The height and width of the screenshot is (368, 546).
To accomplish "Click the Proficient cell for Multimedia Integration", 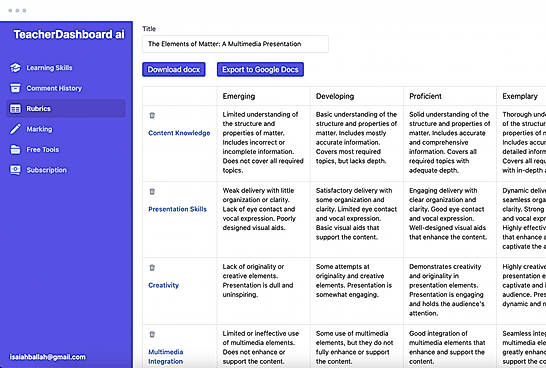I will click(450, 346).
